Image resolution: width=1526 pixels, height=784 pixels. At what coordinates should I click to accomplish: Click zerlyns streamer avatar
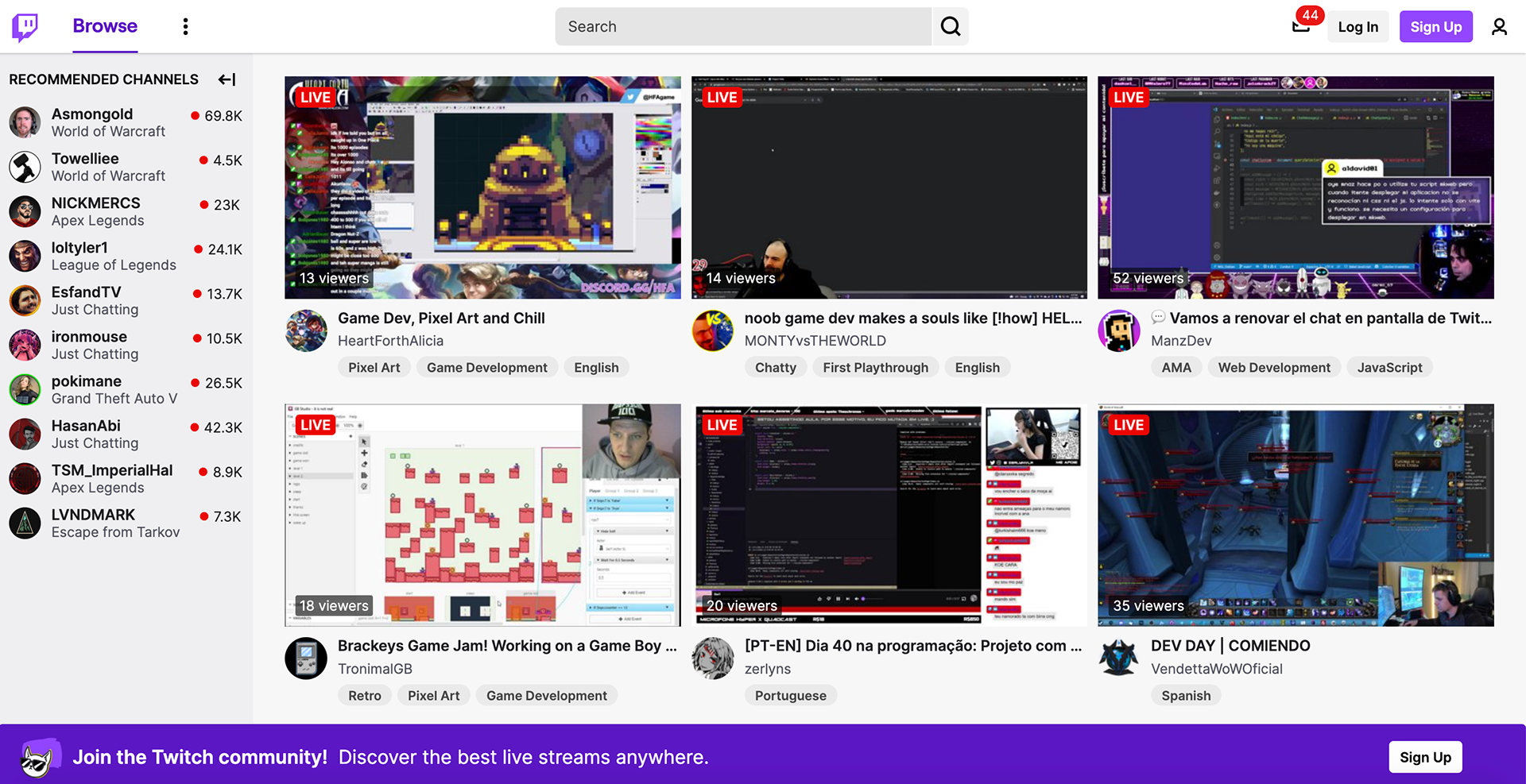pos(713,658)
